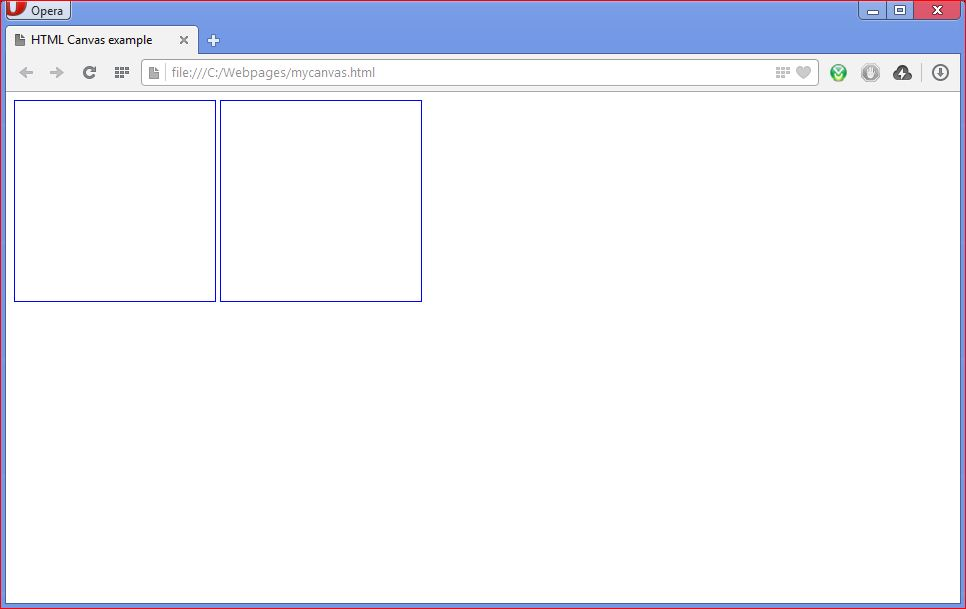Viewport: 966px width, 609px height.
Task: Open the Downloads icon on the toolbar
Action: [x=939, y=72]
